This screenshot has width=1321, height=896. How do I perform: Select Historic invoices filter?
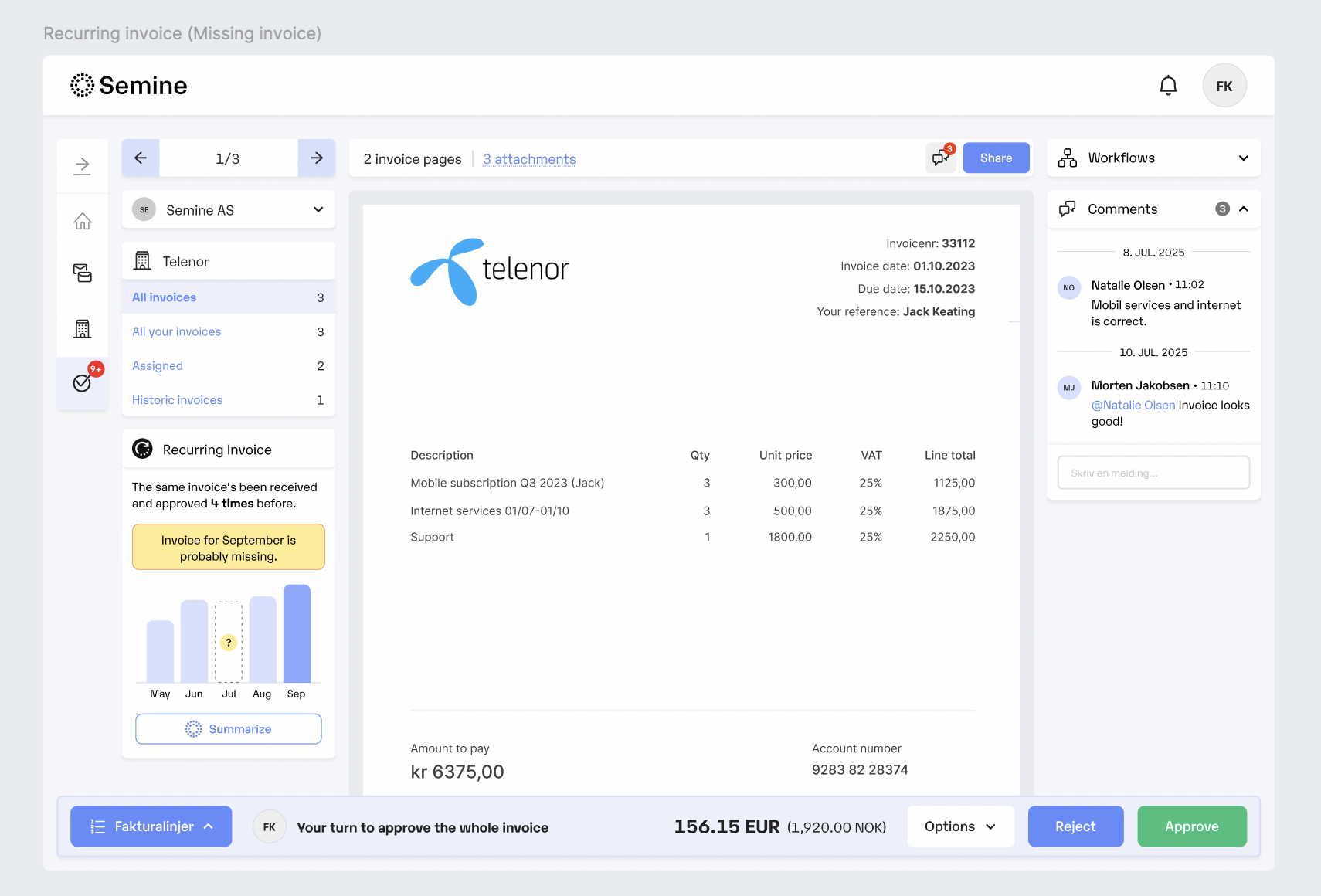tap(229, 399)
